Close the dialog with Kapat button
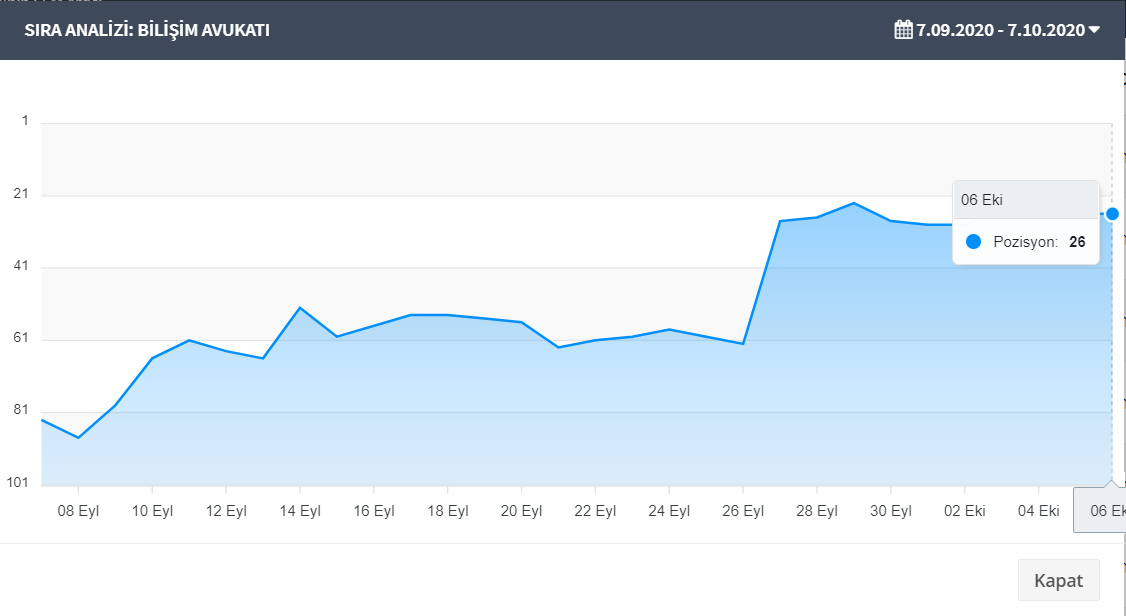 coord(1058,580)
